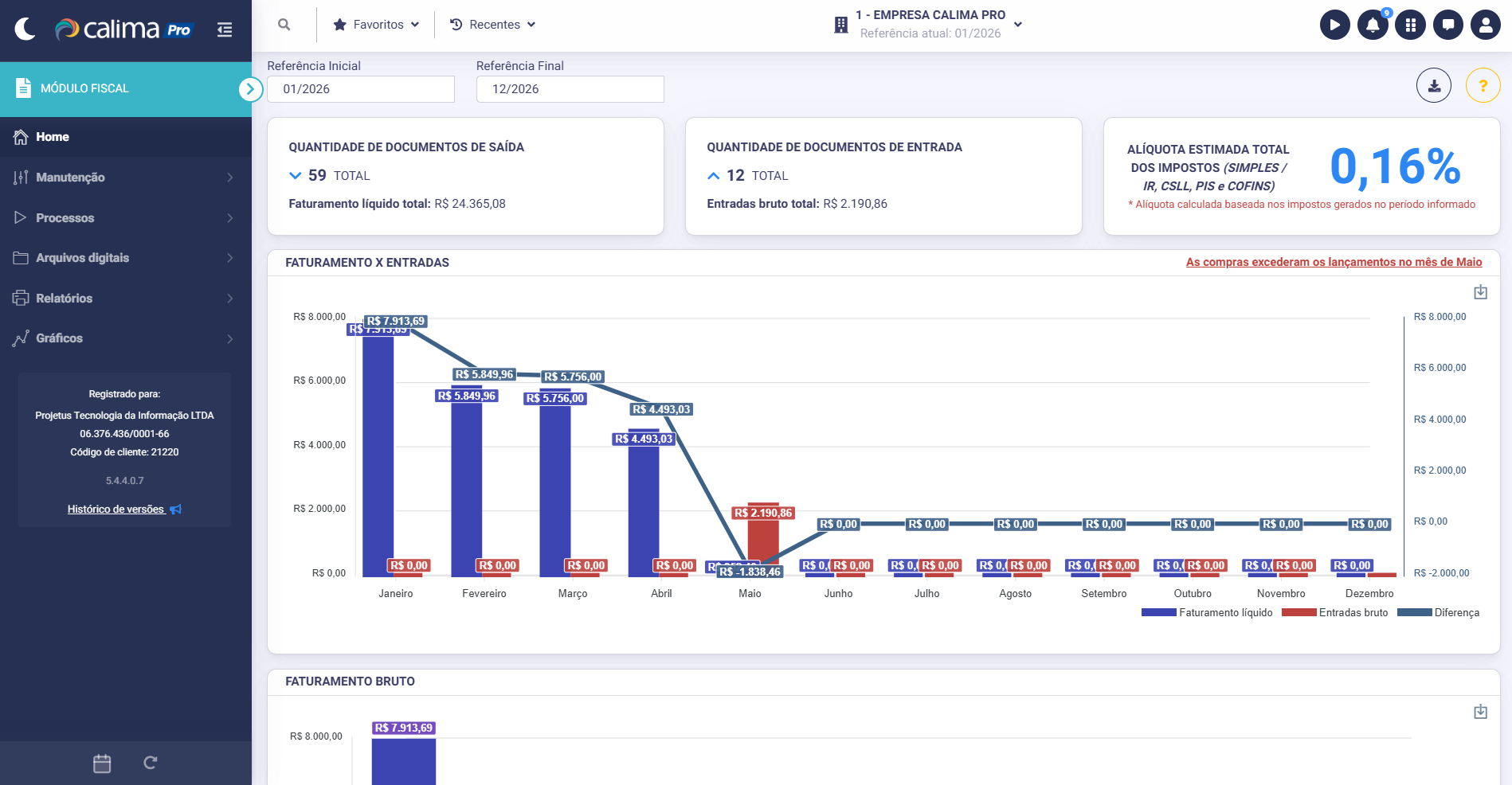The width and height of the screenshot is (1512, 785).
Task: Collapse sidebar with hamburger menu icon
Action: (225, 29)
